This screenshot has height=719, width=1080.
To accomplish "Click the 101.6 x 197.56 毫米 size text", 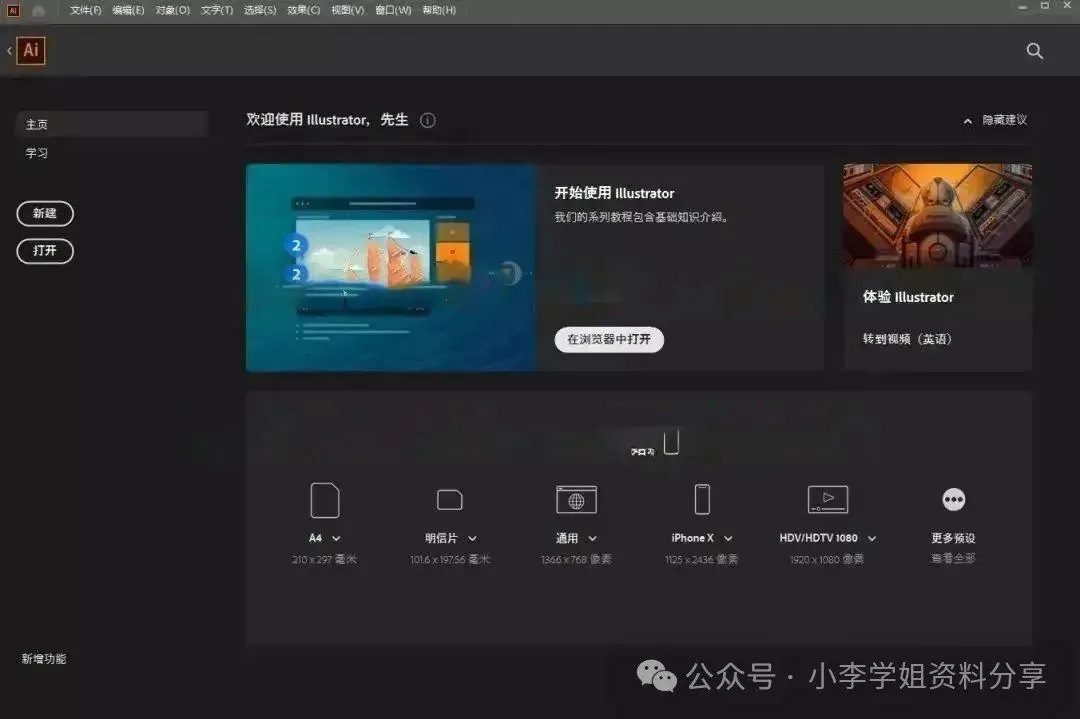I will tap(450, 559).
